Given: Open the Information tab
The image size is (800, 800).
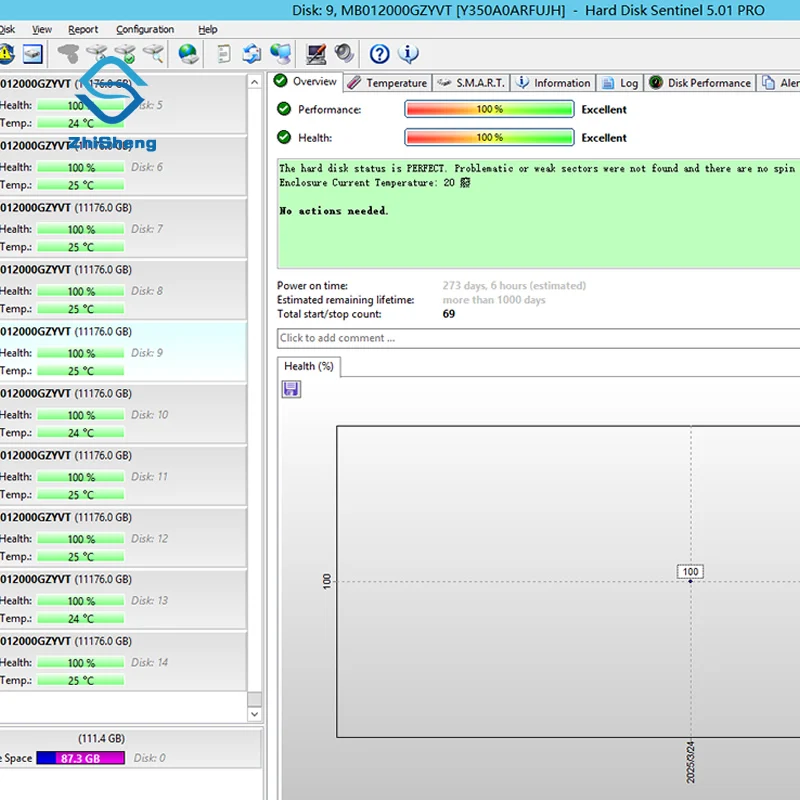Looking at the screenshot, I should (x=553, y=83).
